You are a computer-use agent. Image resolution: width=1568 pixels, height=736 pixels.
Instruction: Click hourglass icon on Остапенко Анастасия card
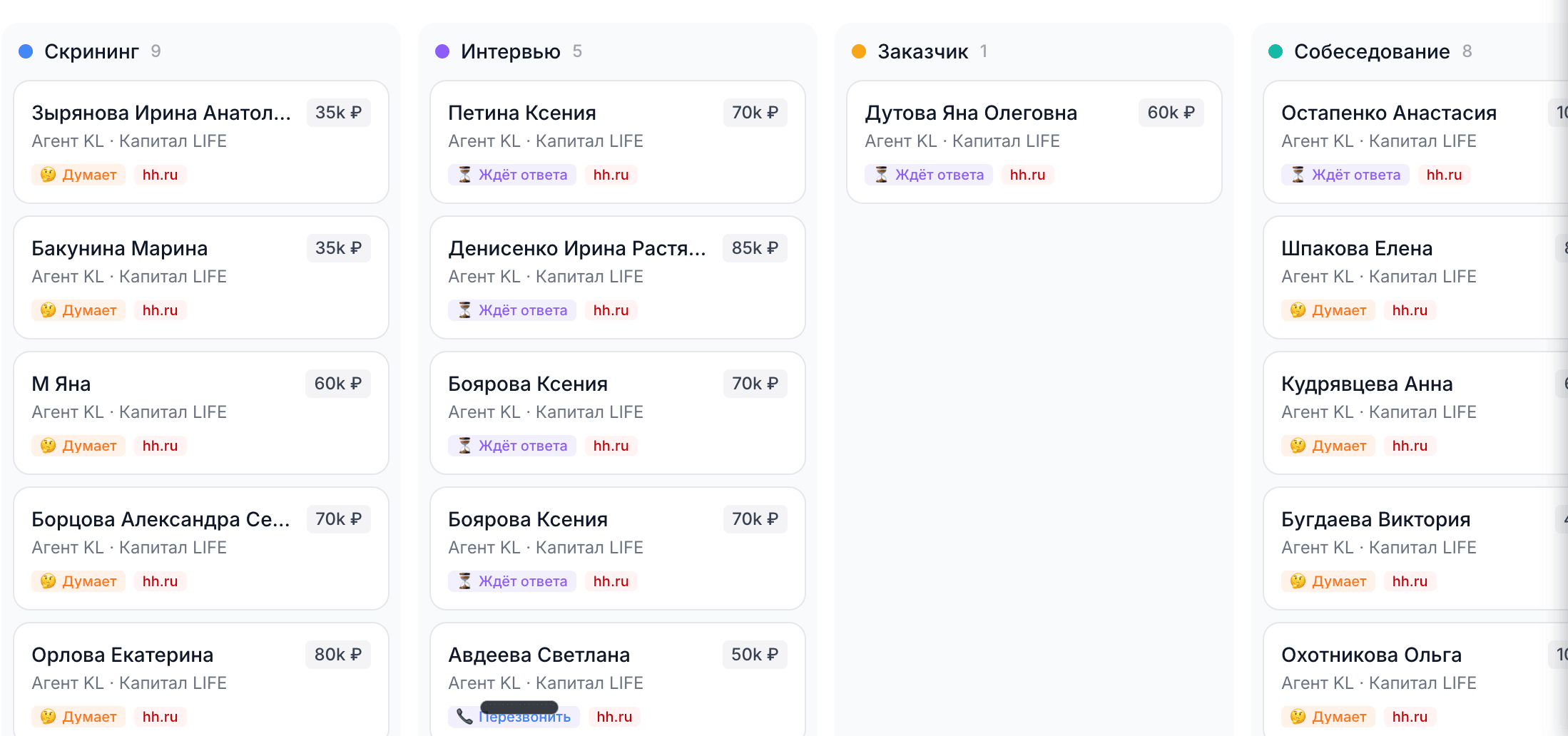coord(1298,175)
